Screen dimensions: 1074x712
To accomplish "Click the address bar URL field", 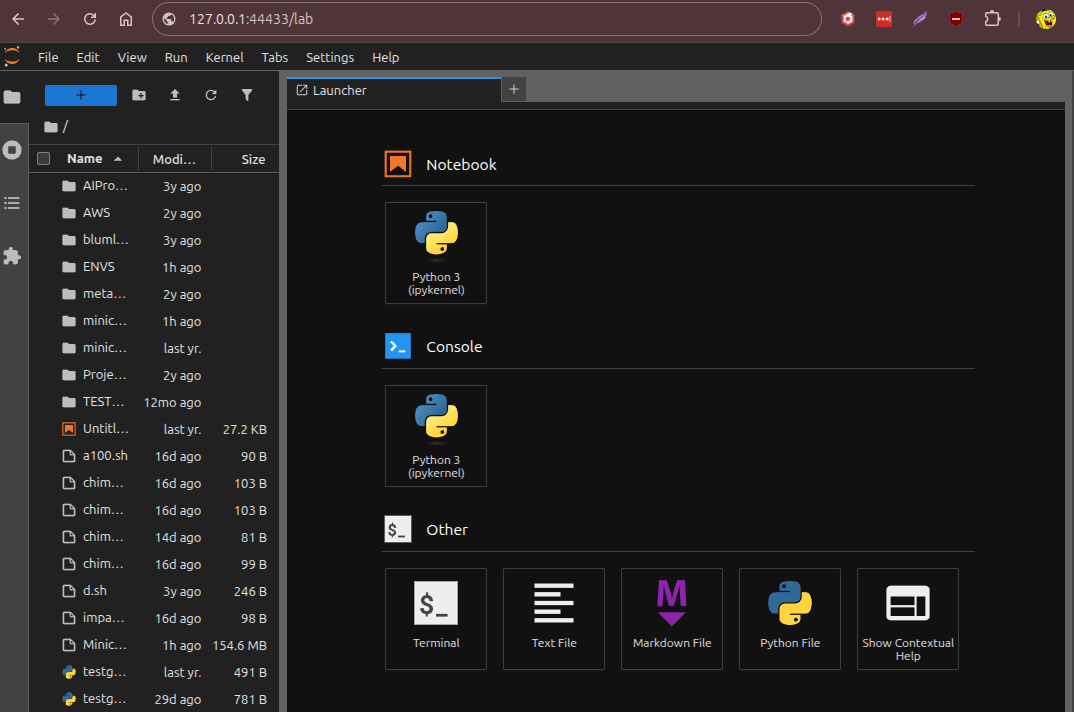I will point(486,19).
